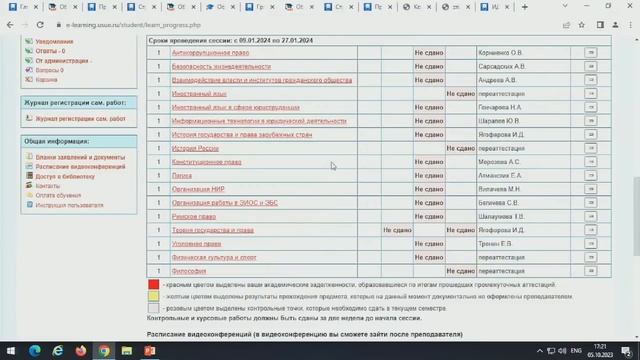Open the arrow button in the Иностранный язык row

[x=591, y=93]
